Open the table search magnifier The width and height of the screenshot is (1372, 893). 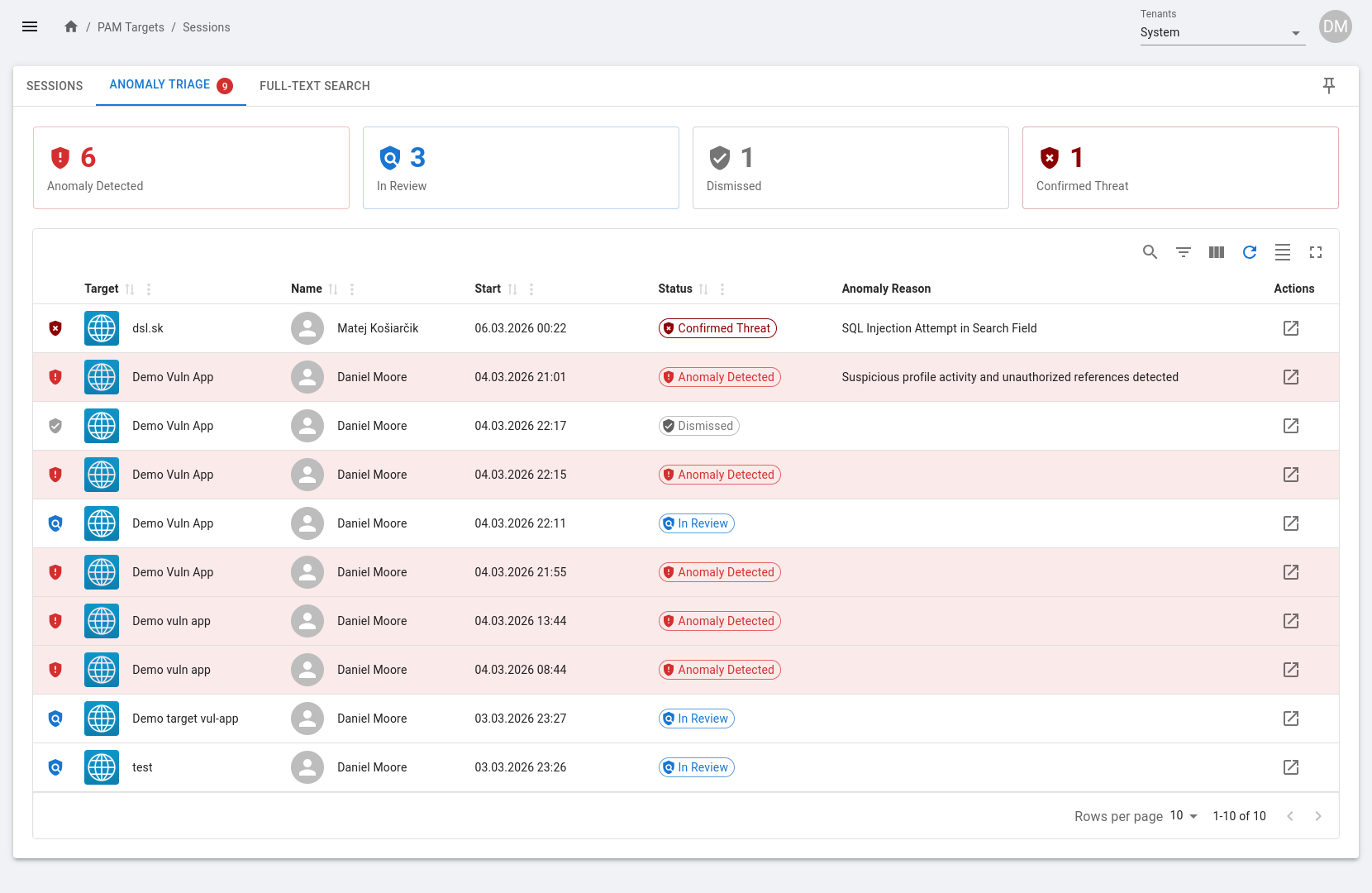point(1150,252)
